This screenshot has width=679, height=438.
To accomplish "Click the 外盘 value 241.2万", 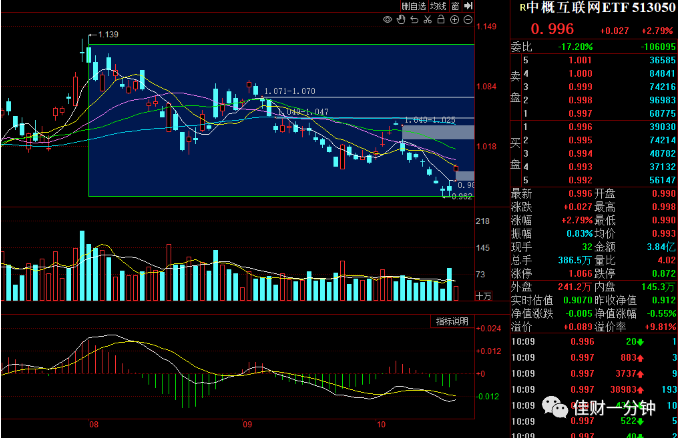I will 575,287.
